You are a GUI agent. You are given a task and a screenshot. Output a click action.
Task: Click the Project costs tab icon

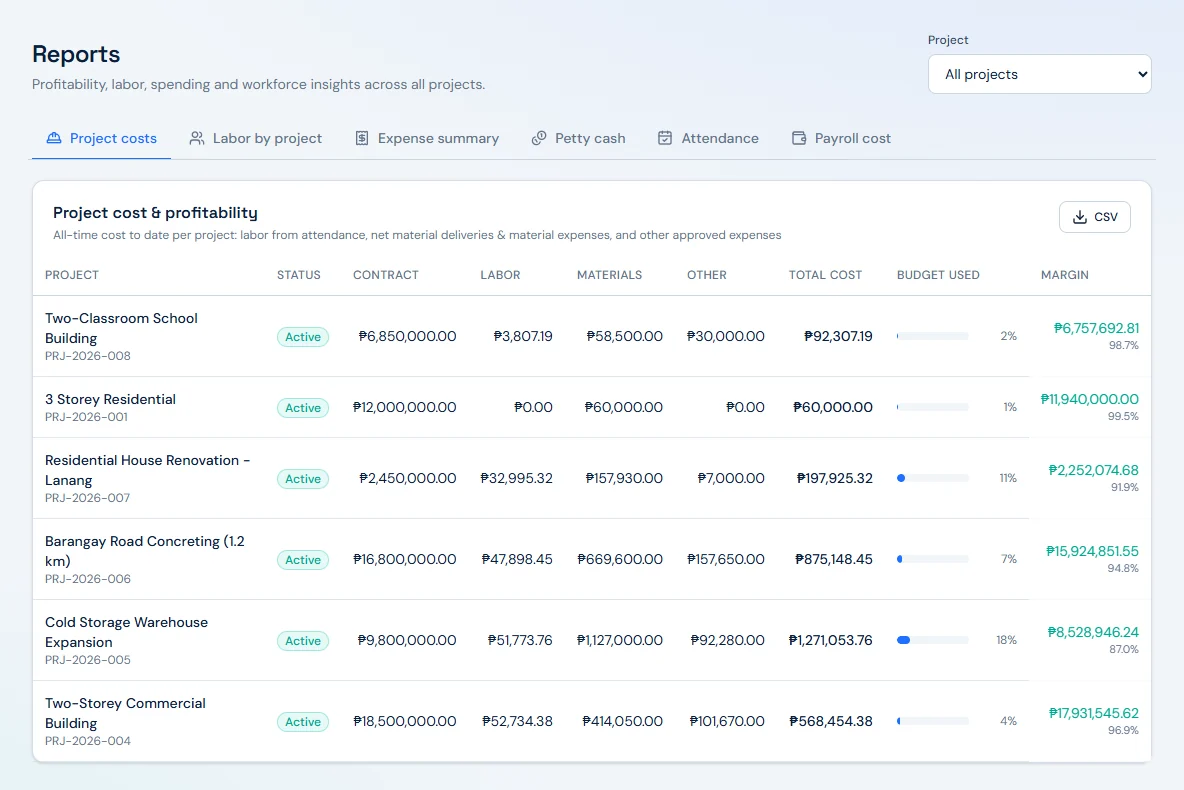[x=54, y=138]
